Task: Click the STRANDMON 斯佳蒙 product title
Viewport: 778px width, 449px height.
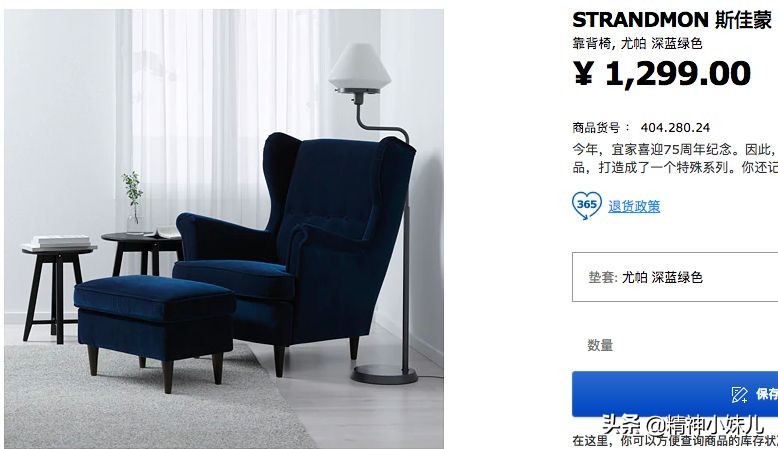Action: [672, 20]
